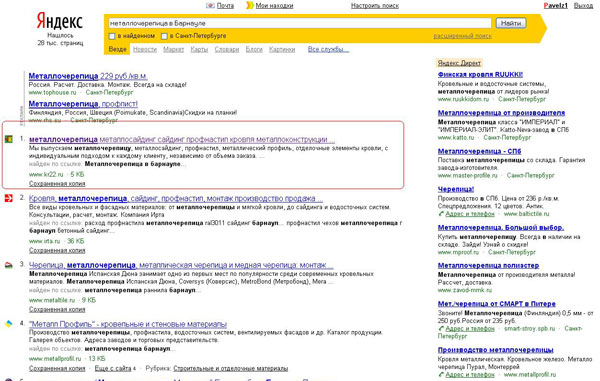This screenshot has height=381, width=600.
Task: Click phone icon beside baltictile.ru address link
Action: (x=441, y=214)
